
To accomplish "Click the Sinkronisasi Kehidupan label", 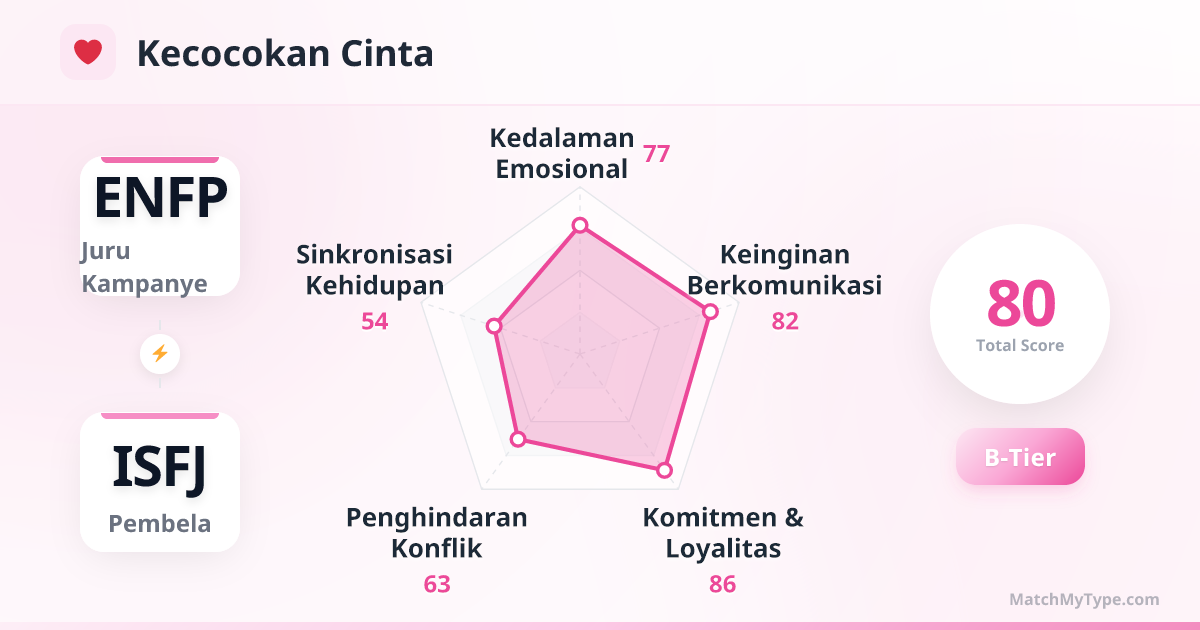I will pos(375,270).
